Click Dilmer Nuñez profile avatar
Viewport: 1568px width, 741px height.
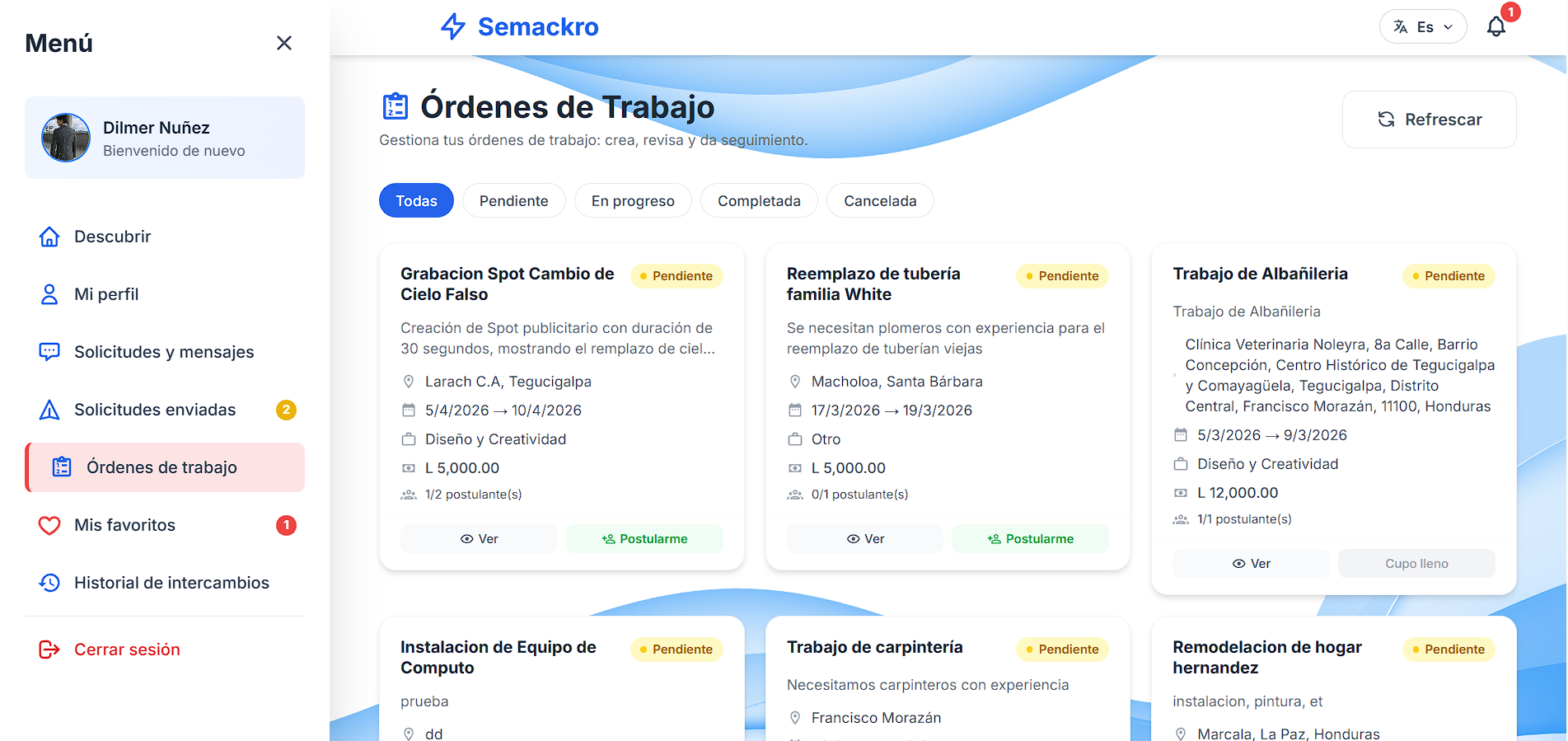click(66, 138)
